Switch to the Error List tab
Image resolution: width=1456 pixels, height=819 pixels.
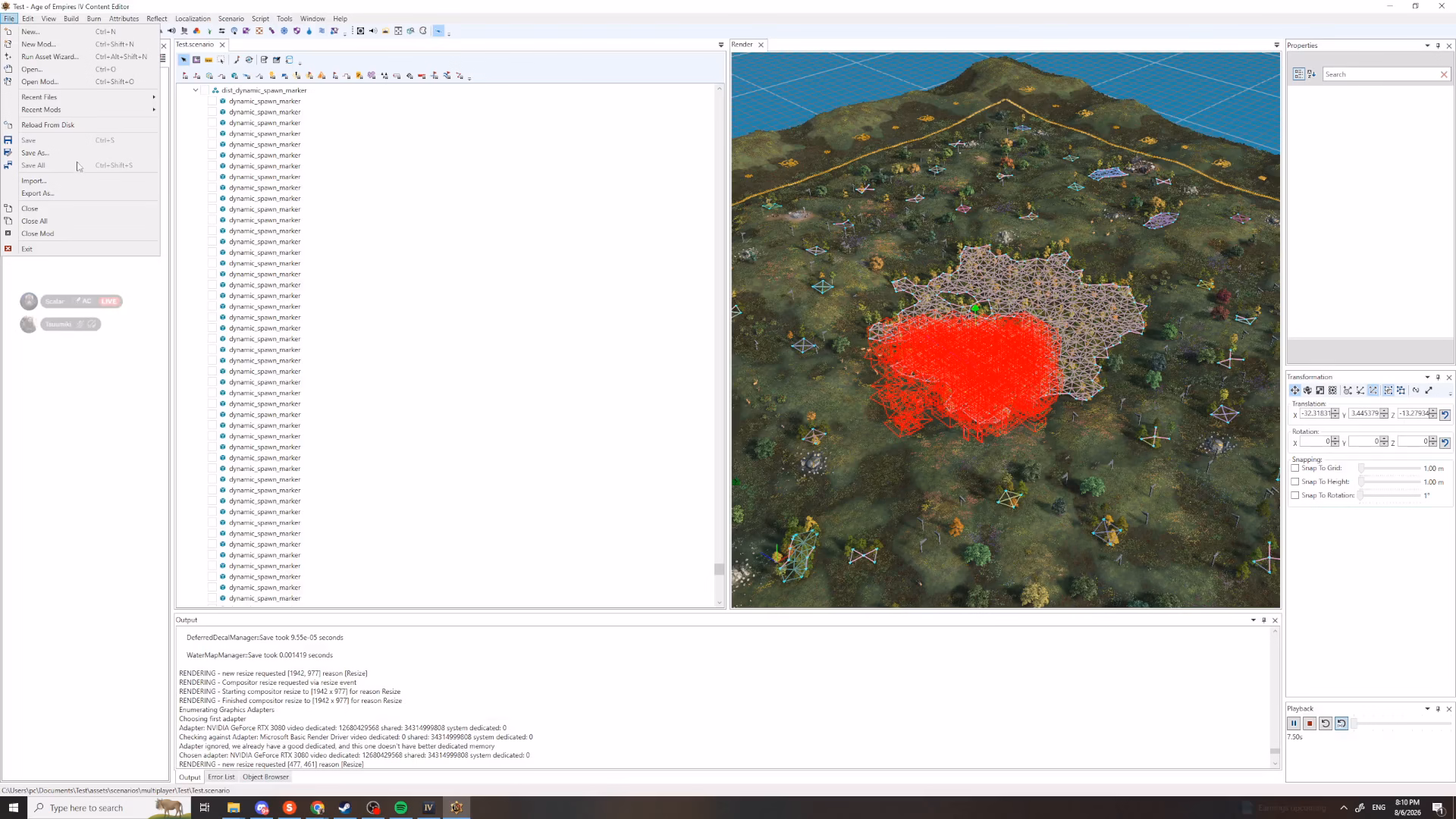pyautogui.click(x=221, y=777)
